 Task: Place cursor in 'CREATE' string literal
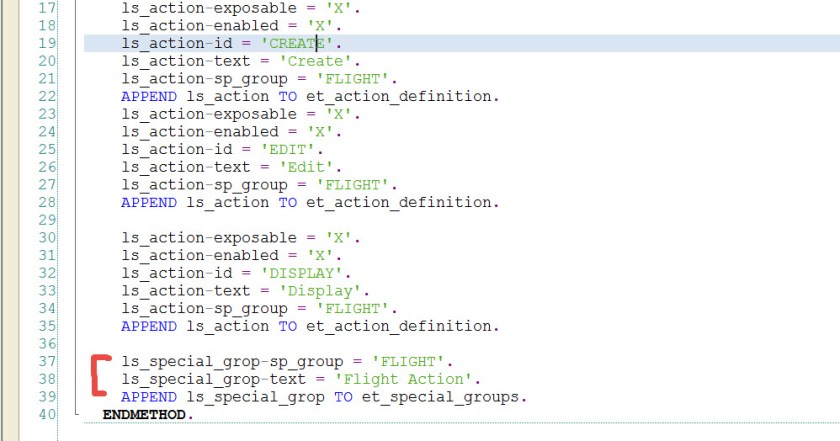(x=296, y=43)
